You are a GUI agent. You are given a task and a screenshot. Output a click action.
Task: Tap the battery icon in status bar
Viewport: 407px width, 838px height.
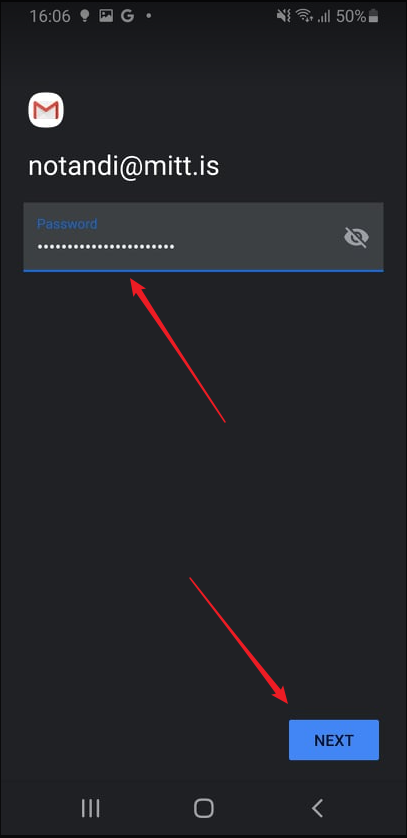[x=374, y=16]
